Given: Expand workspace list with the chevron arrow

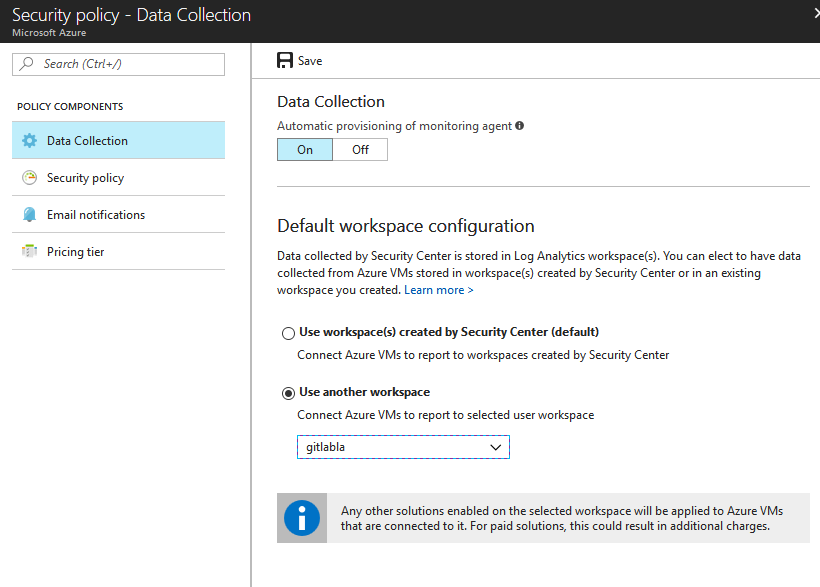Looking at the screenshot, I should click(496, 447).
